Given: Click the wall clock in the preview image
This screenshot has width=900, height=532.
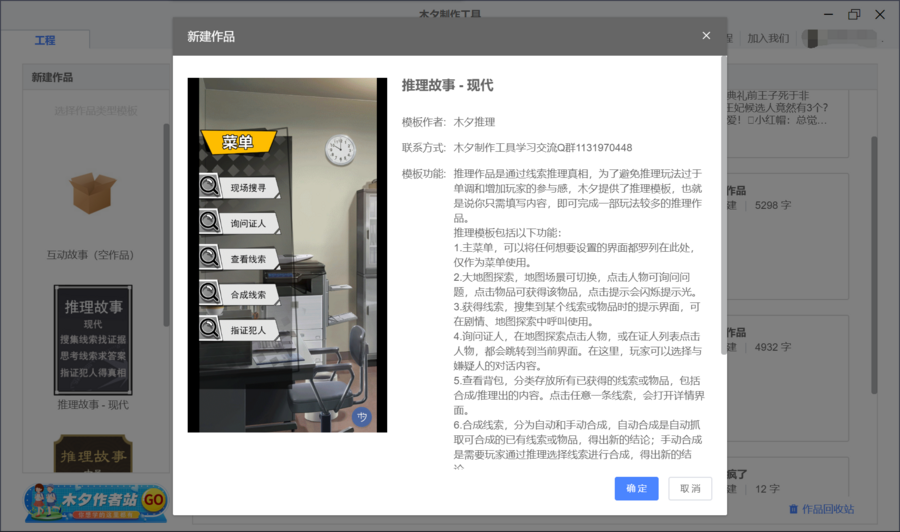Looking at the screenshot, I should [340, 150].
